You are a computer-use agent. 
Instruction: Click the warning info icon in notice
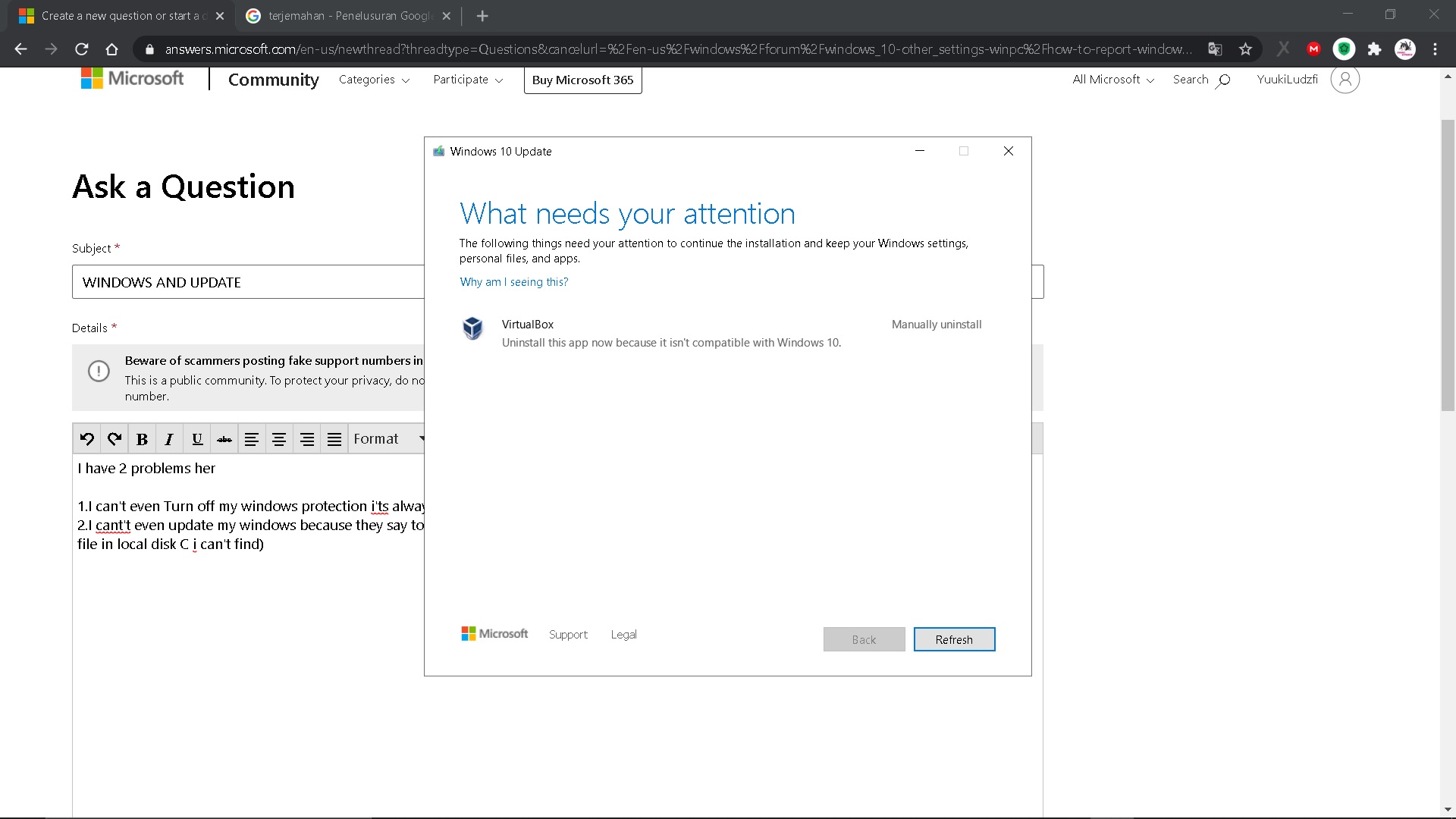tap(99, 371)
